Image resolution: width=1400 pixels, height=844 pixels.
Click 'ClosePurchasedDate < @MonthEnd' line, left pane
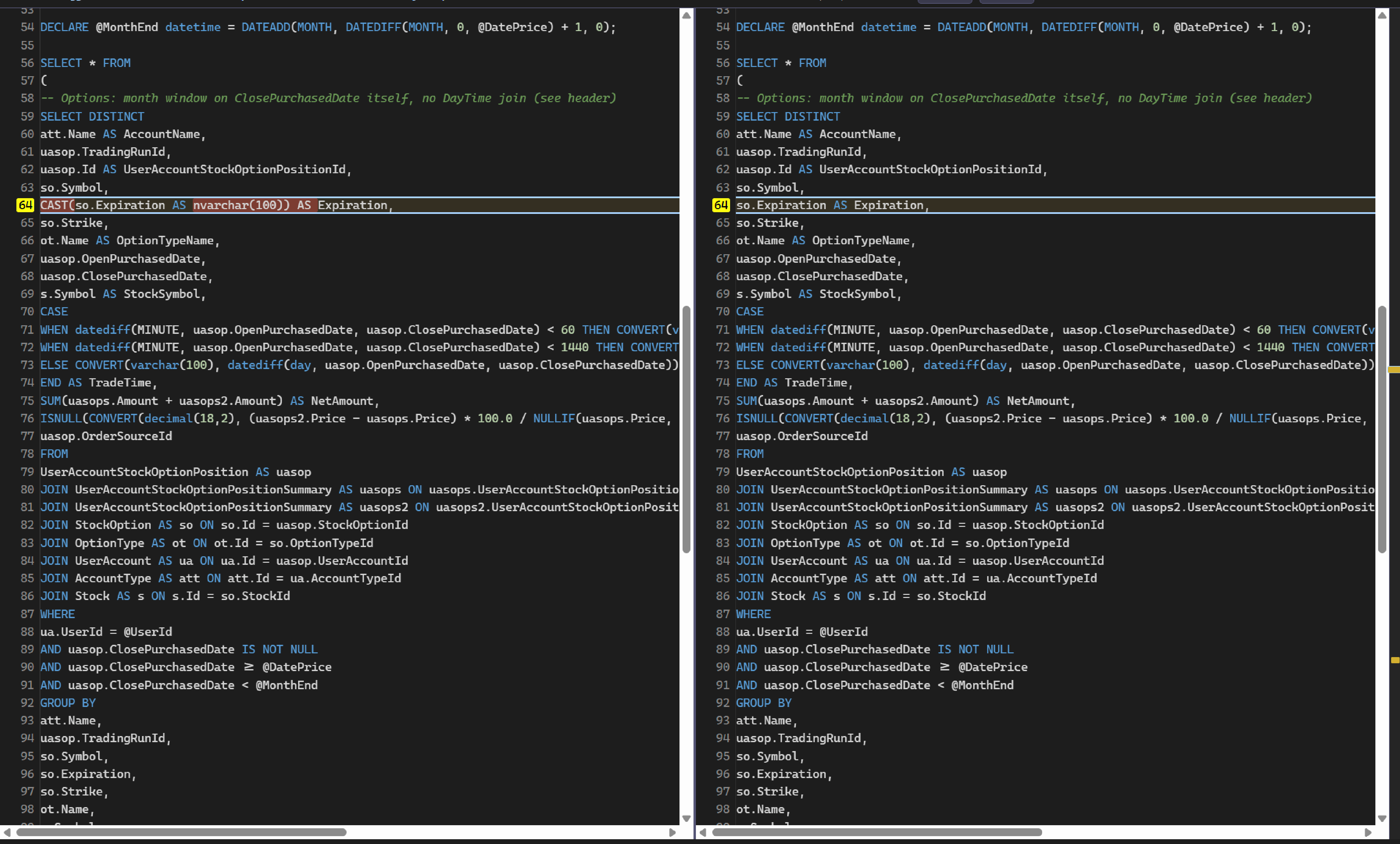tap(178, 685)
